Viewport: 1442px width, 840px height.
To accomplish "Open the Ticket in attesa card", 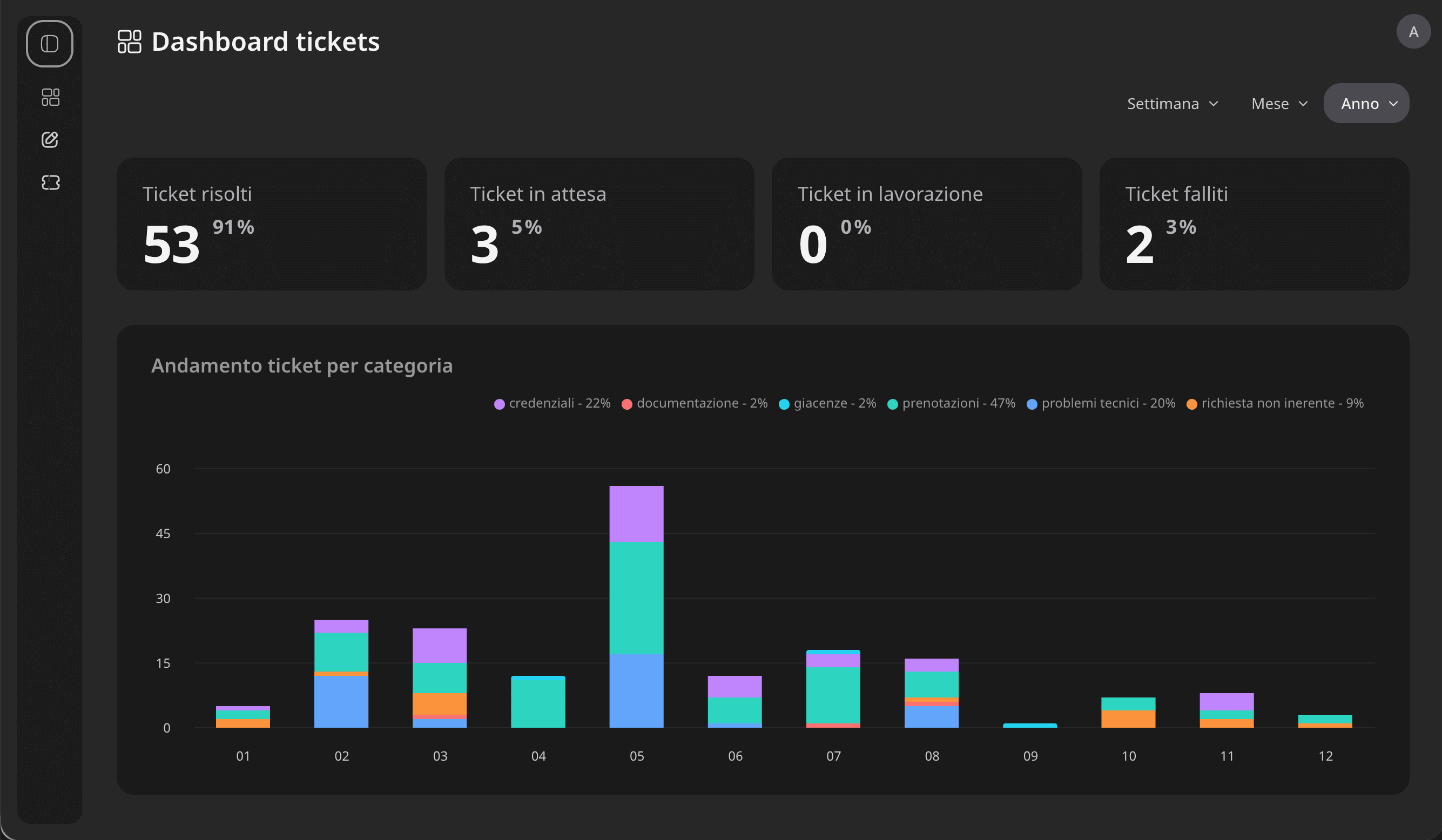I will tap(599, 223).
